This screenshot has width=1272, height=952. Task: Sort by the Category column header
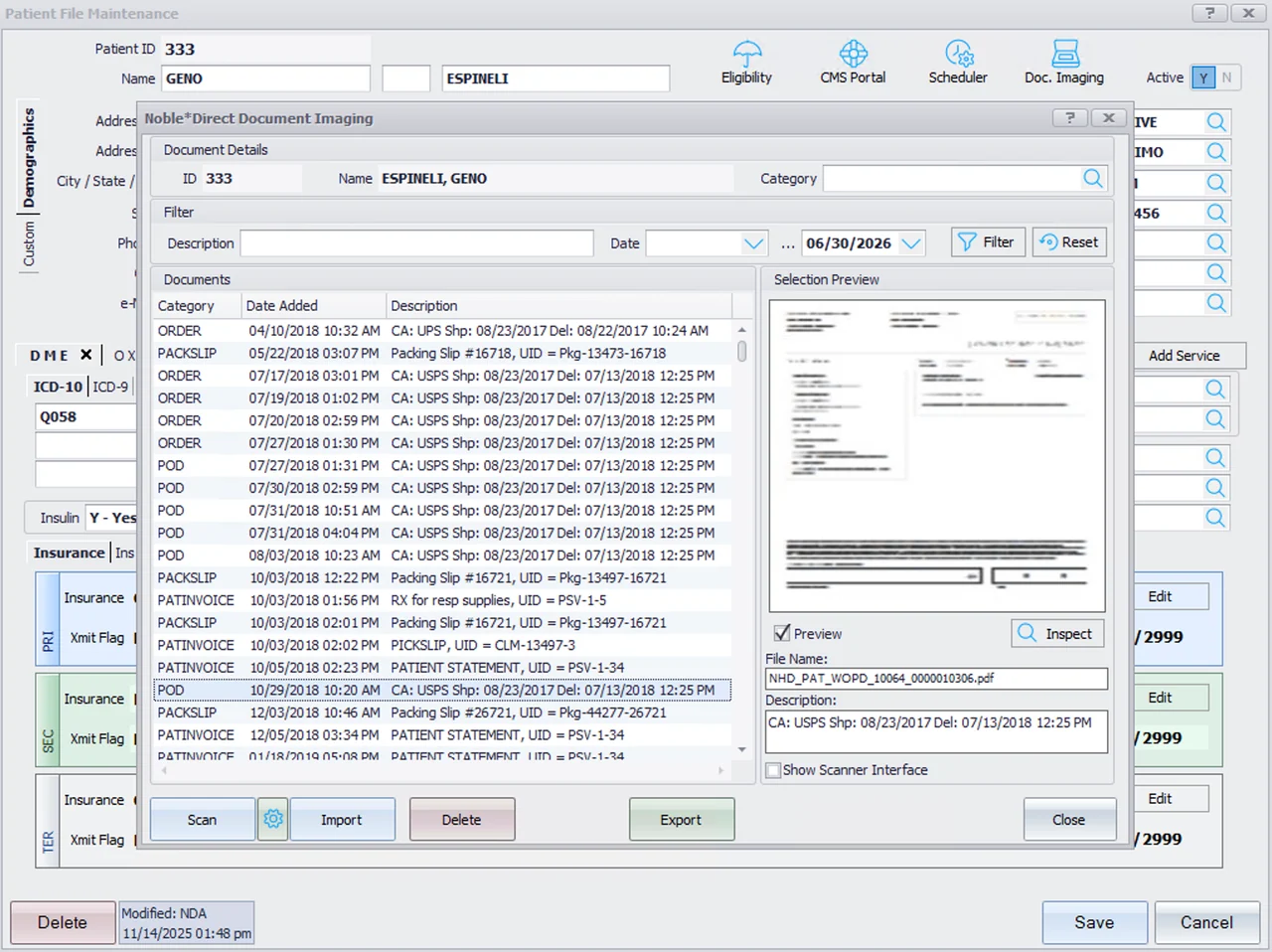[197, 306]
